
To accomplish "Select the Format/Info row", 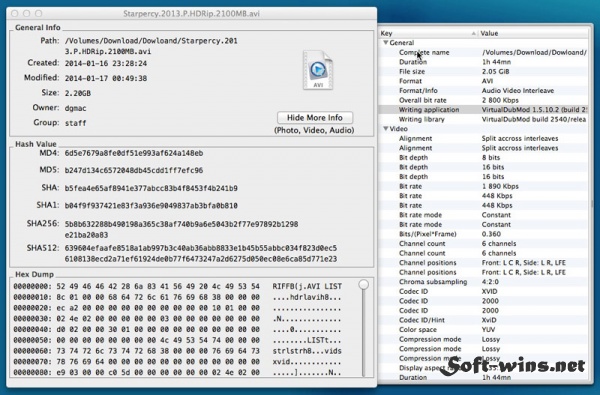I will click(483, 90).
